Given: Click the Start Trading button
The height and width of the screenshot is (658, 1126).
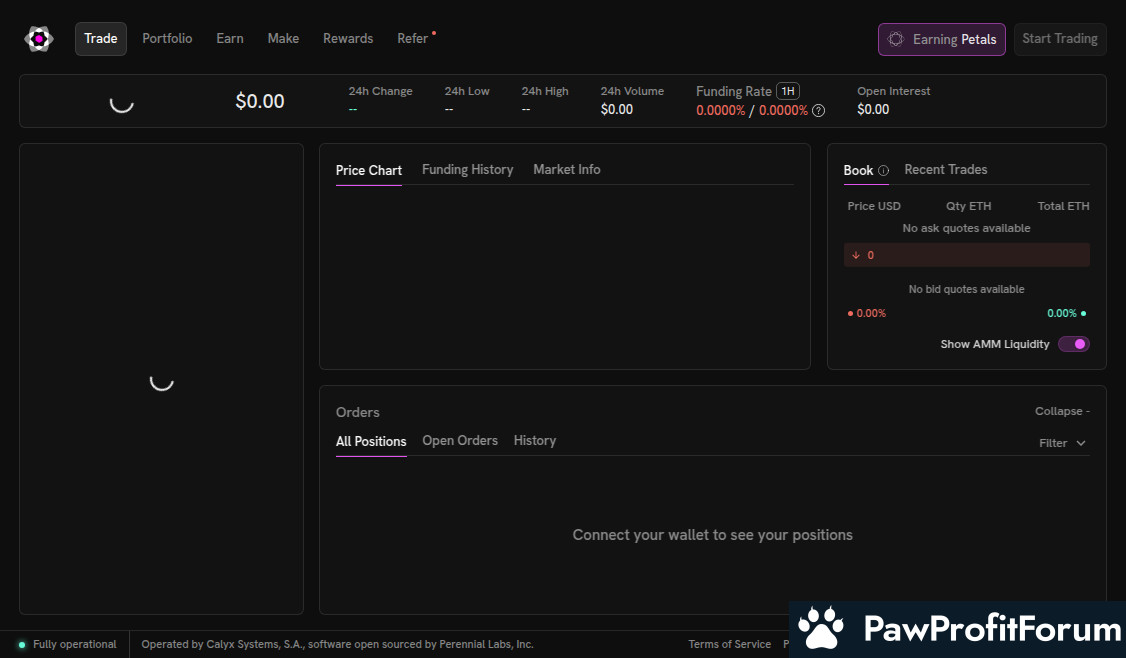Looking at the screenshot, I should [1059, 39].
